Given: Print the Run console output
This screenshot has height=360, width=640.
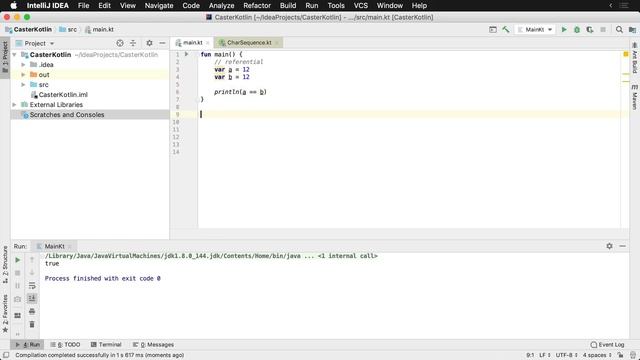Looking at the screenshot, I should click(32, 311).
